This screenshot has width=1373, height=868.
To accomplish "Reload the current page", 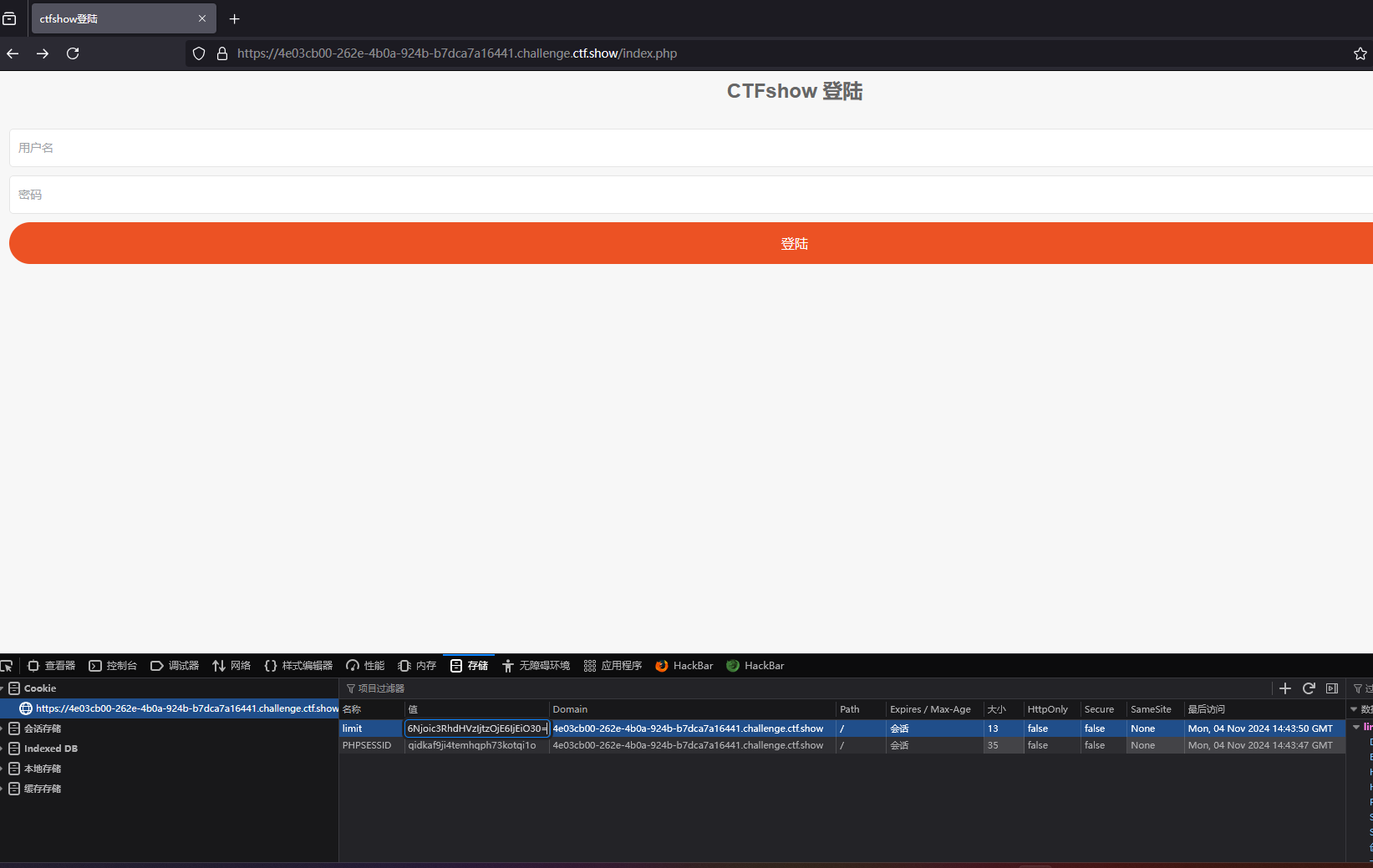I will [73, 53].
